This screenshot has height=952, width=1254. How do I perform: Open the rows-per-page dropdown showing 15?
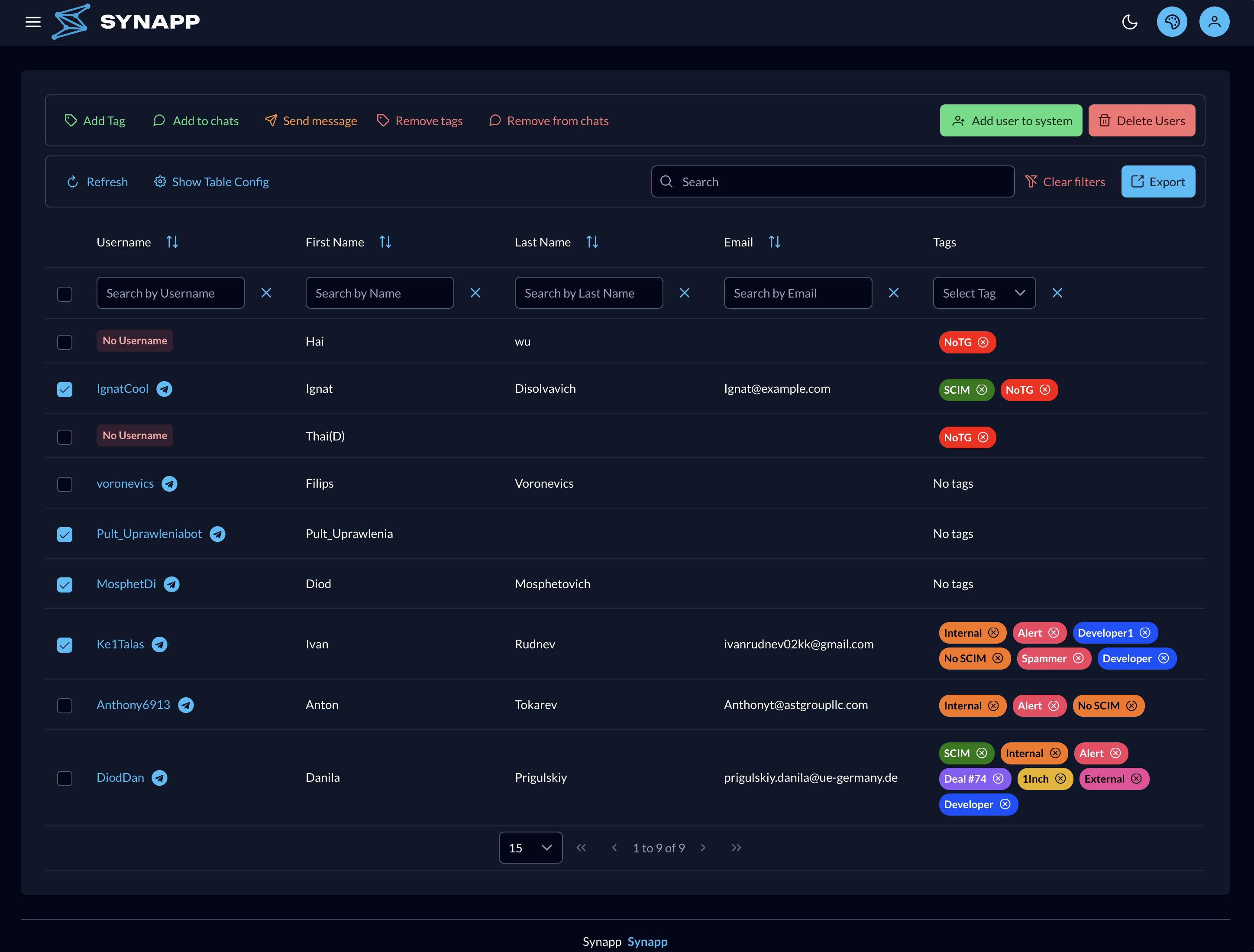530,848
